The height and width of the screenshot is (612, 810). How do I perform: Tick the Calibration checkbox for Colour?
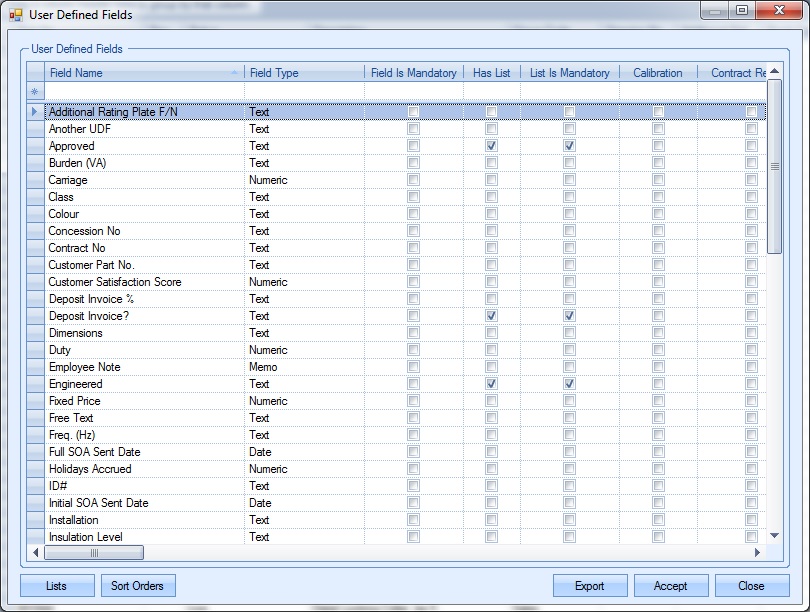click(658, 214)
